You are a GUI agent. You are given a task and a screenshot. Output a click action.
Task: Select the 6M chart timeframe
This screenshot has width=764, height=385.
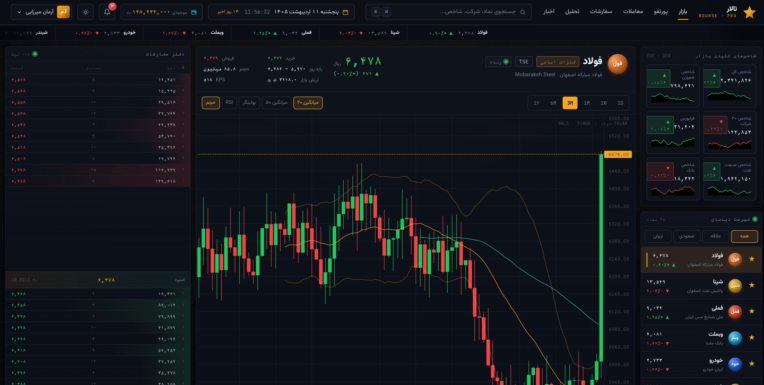coord(553,103)
